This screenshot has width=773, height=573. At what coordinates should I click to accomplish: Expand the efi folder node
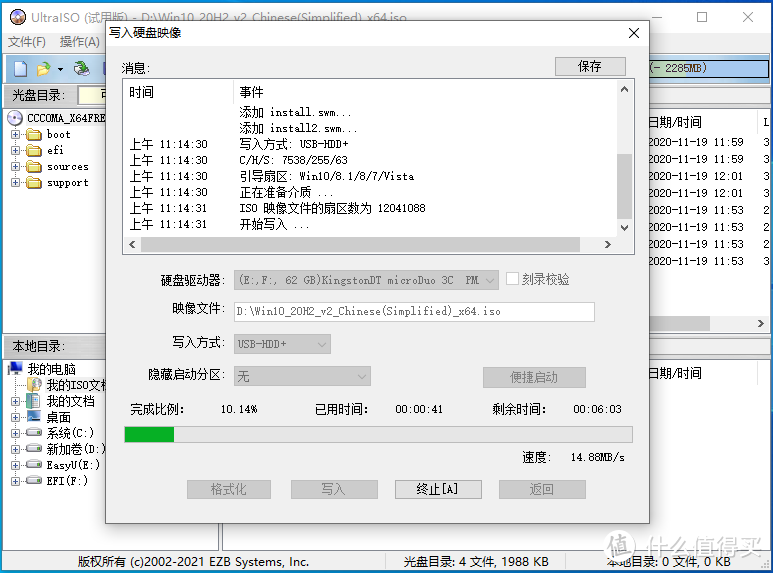pos(15,150)
